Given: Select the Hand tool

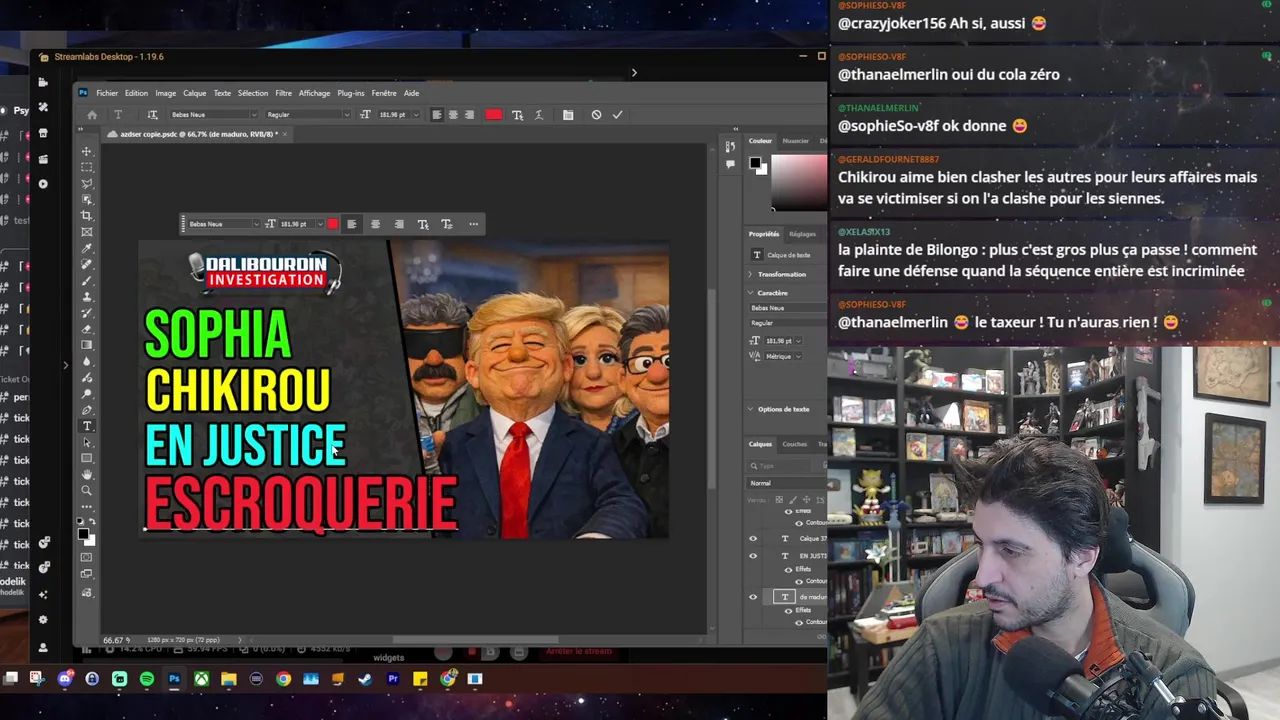Looking at the screenshot, I should point(87,474).
